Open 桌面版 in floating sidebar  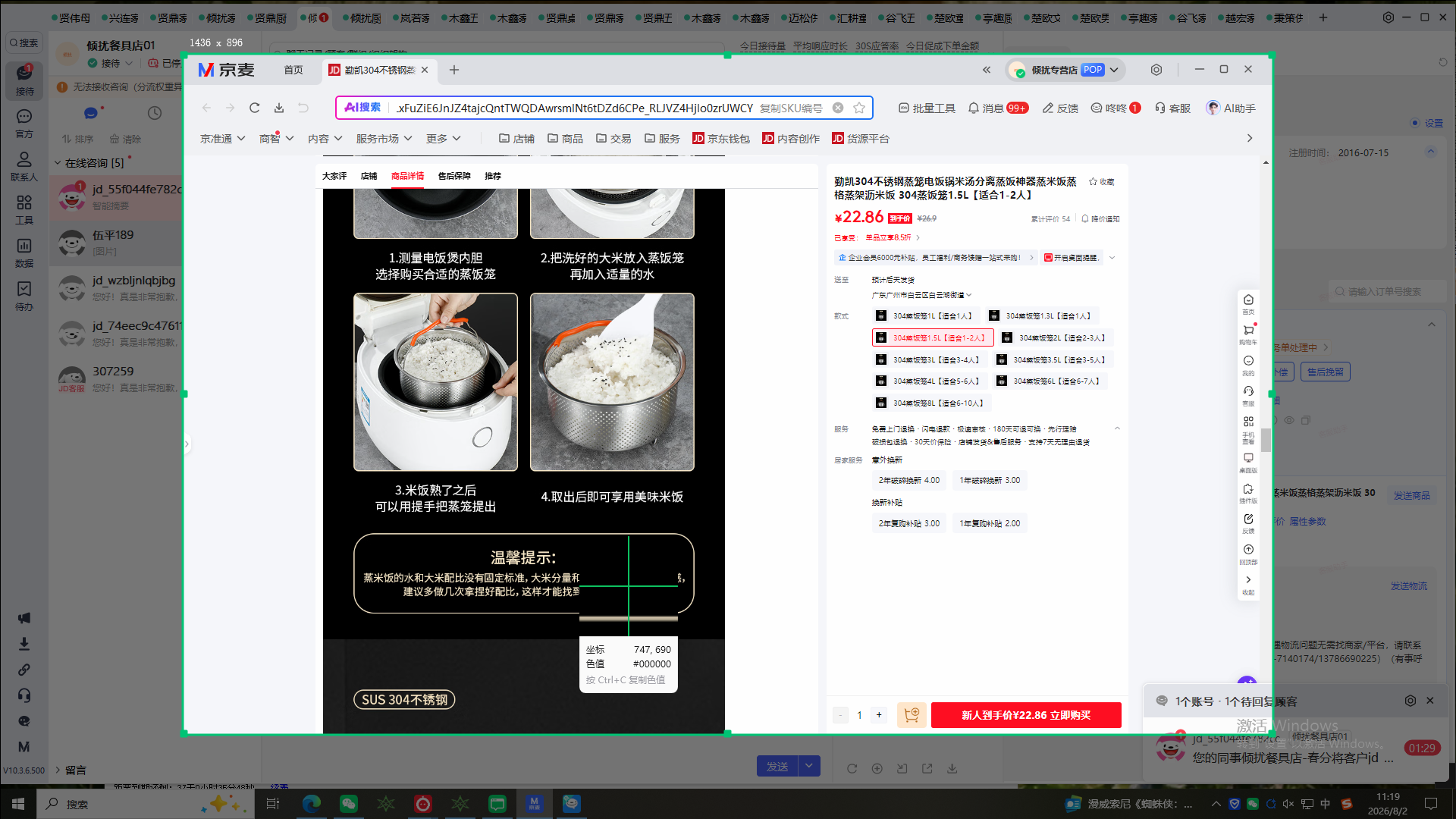1248,463
